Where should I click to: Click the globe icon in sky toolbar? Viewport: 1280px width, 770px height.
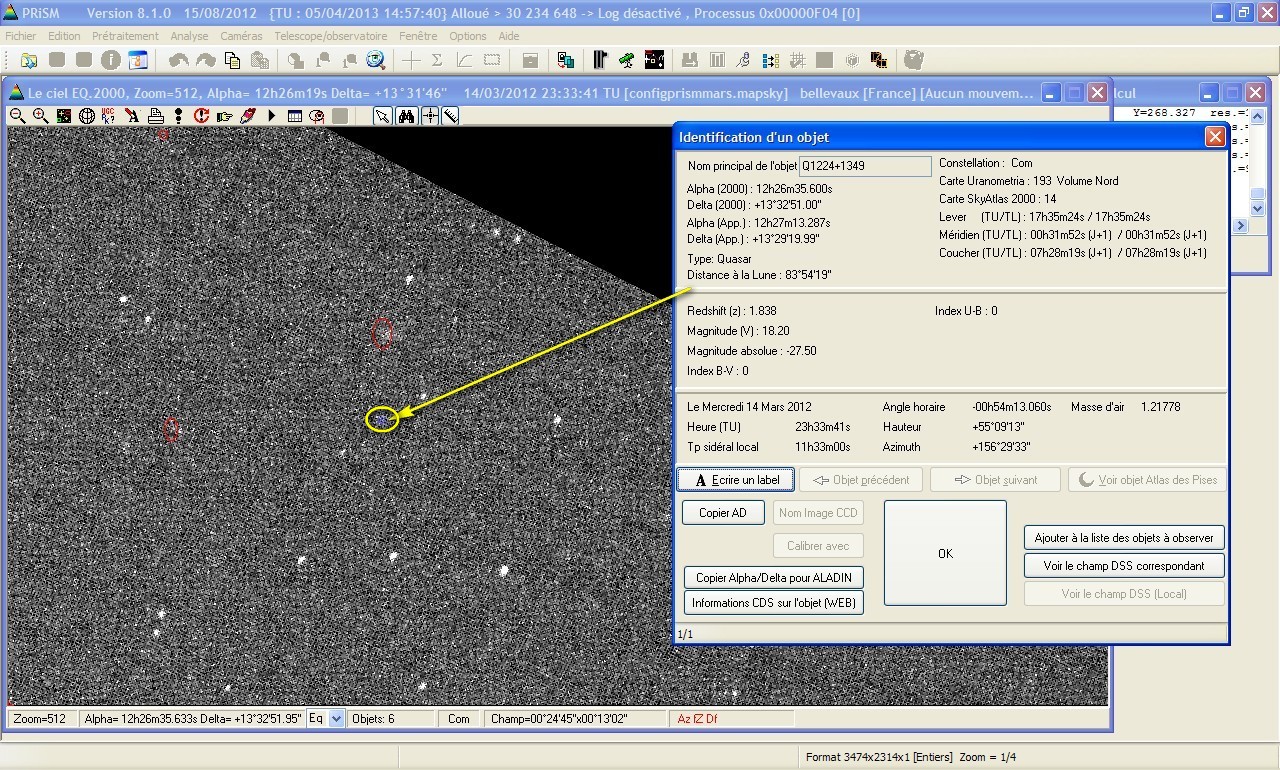[87, 116]
